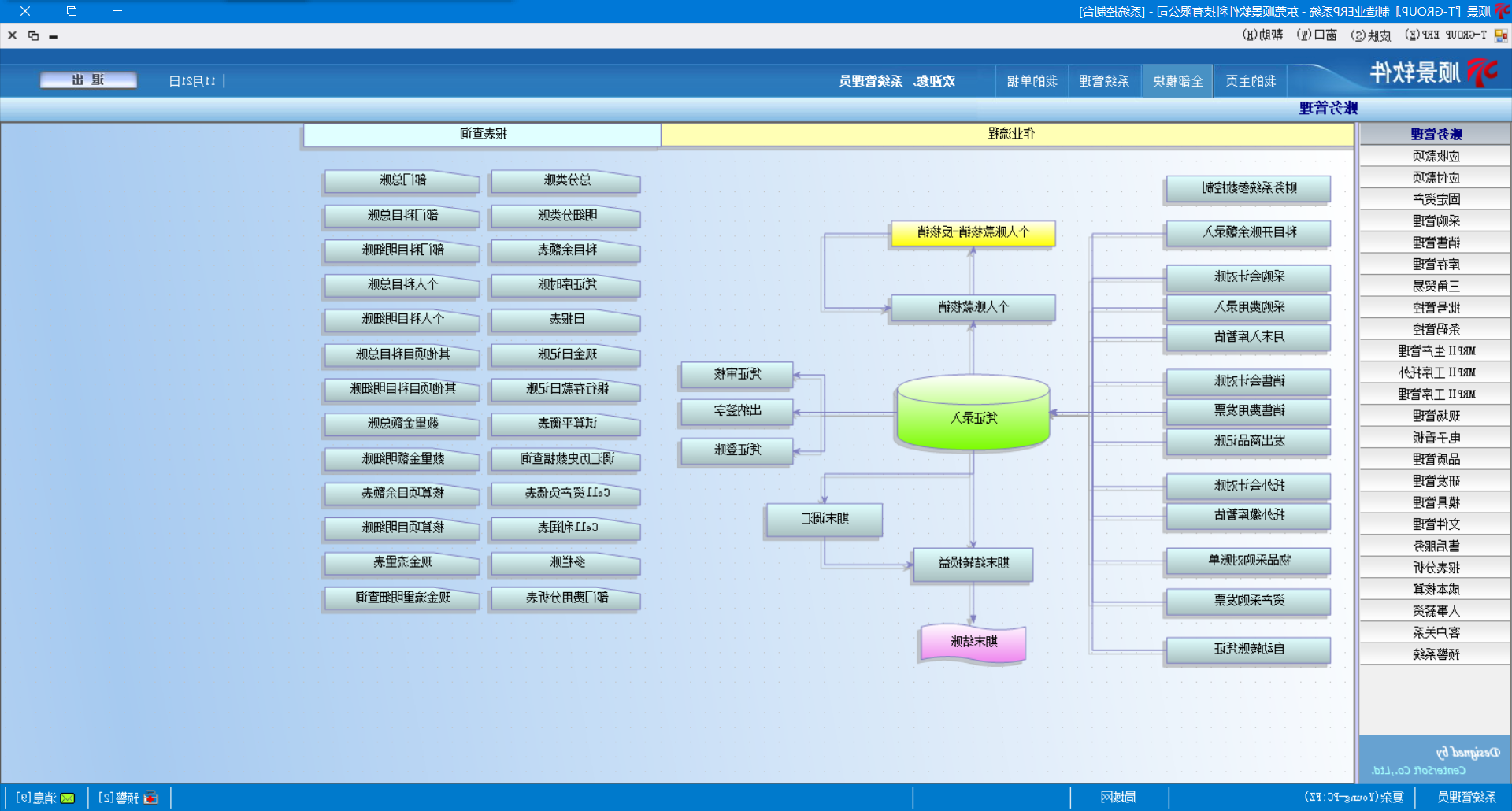Select 库存管理 in module sidebar
This screenshot has height=811, width=1512.
pos(1436,265)
